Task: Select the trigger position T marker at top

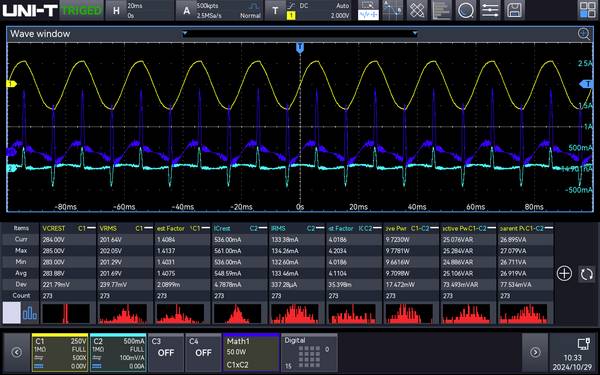Action: coord(300,47)
